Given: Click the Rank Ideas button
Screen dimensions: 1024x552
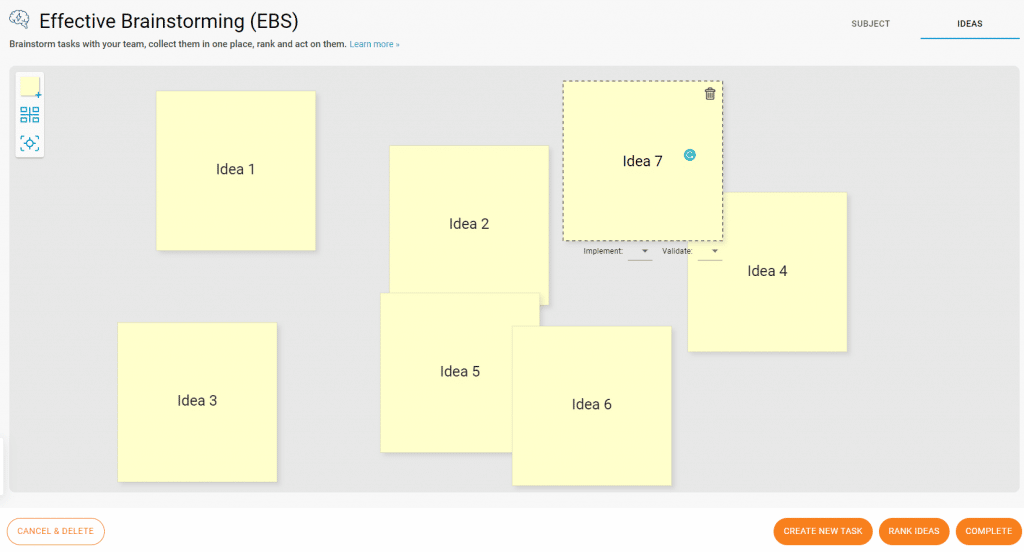Looking at the screenshot, I should 914,531.
